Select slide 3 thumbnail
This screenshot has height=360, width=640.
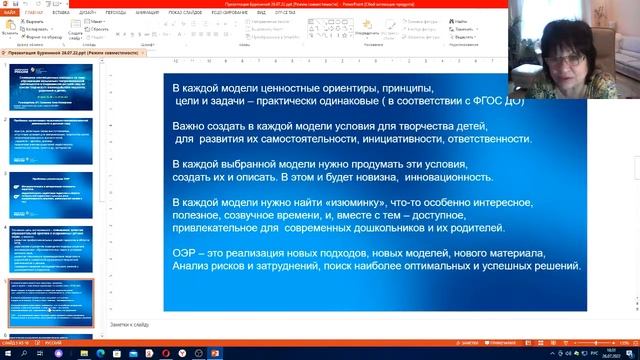tap(51, 195)
